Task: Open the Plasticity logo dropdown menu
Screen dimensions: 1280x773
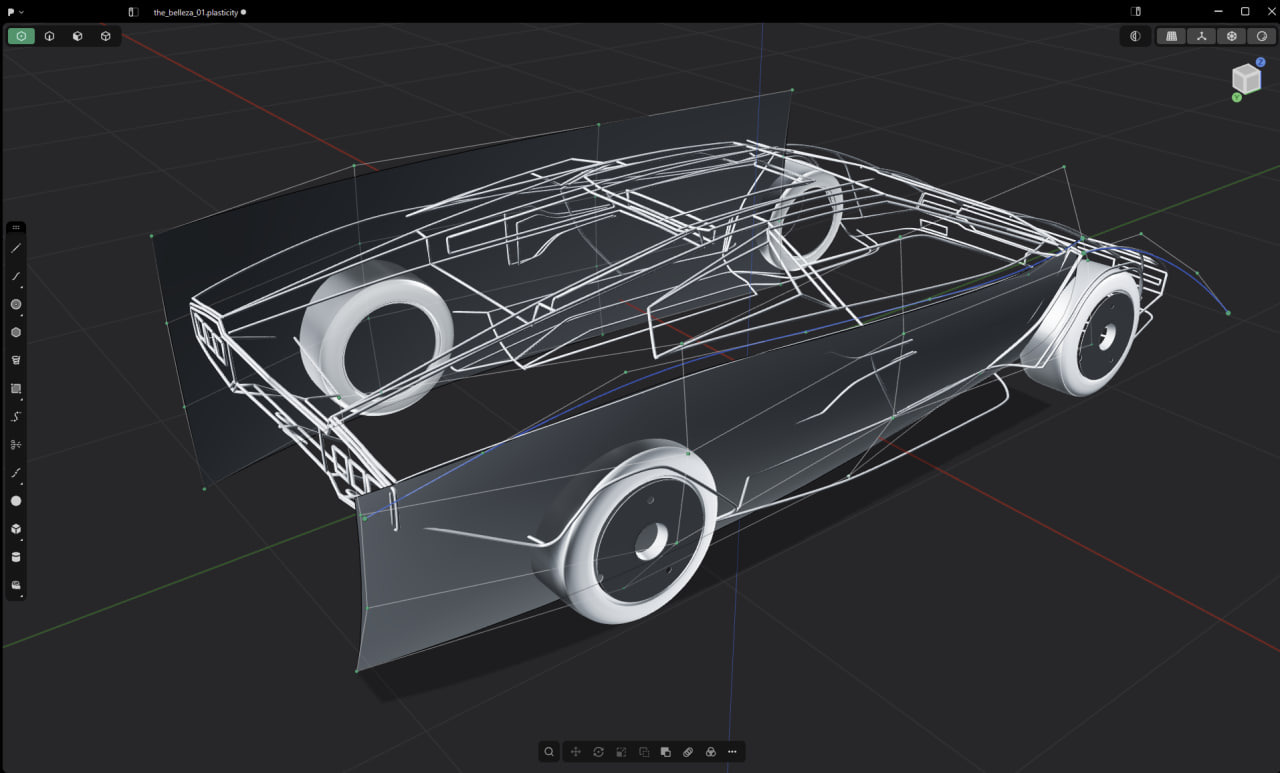Action: 15,12
